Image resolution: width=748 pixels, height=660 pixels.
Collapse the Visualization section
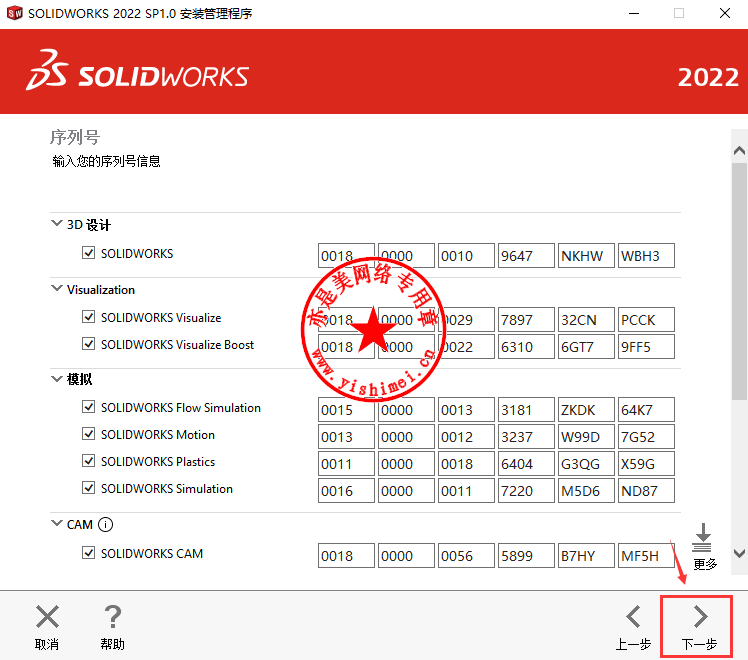pyautogui.click(x=57, y=288)
